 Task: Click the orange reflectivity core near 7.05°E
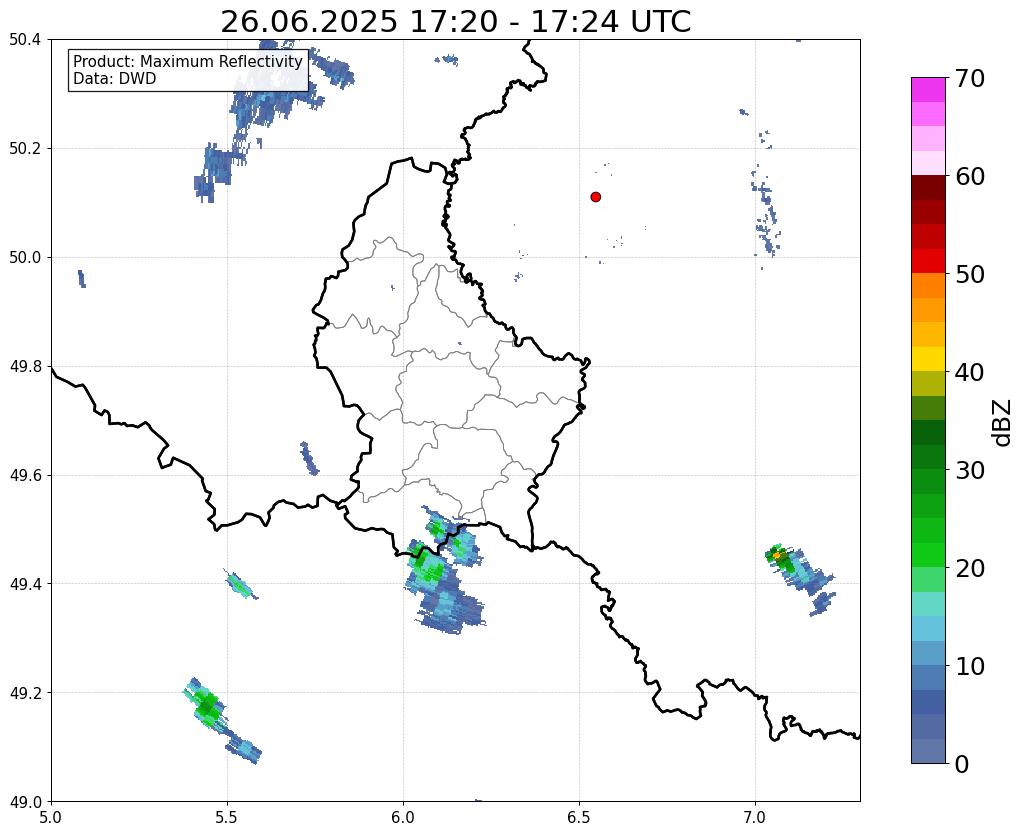click(x=776, y=555)
